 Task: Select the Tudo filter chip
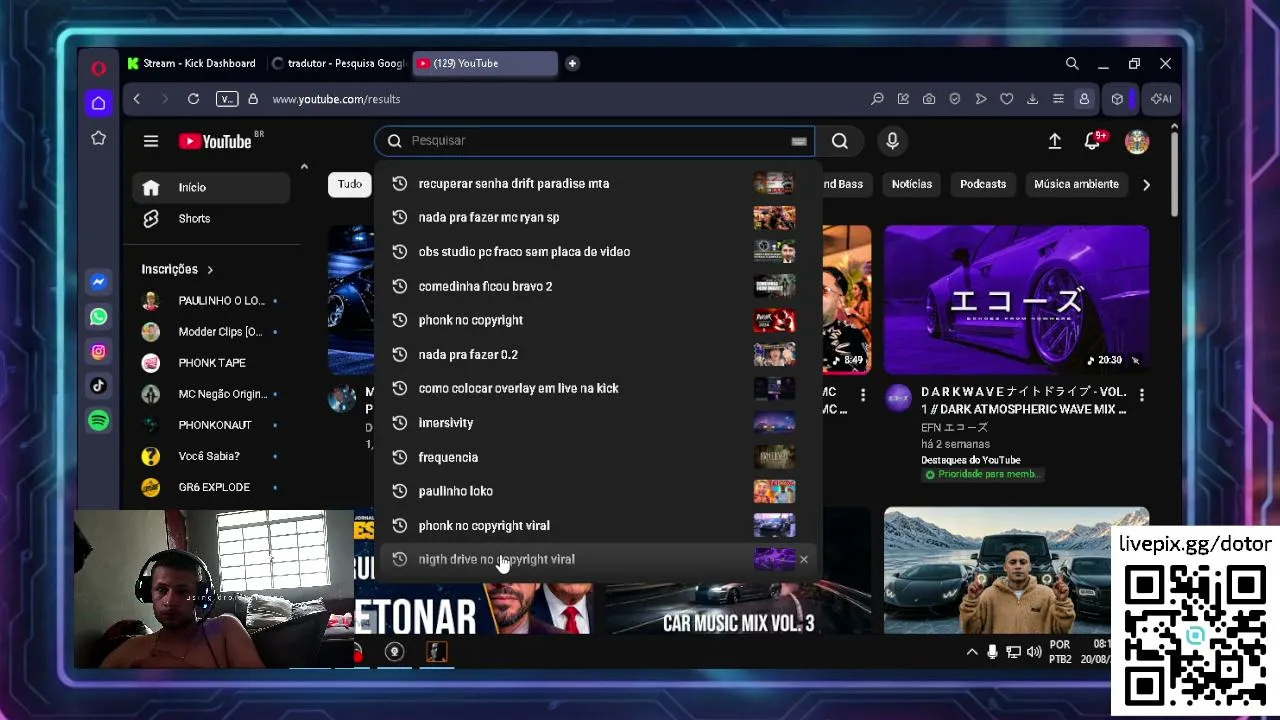(350, 184)
